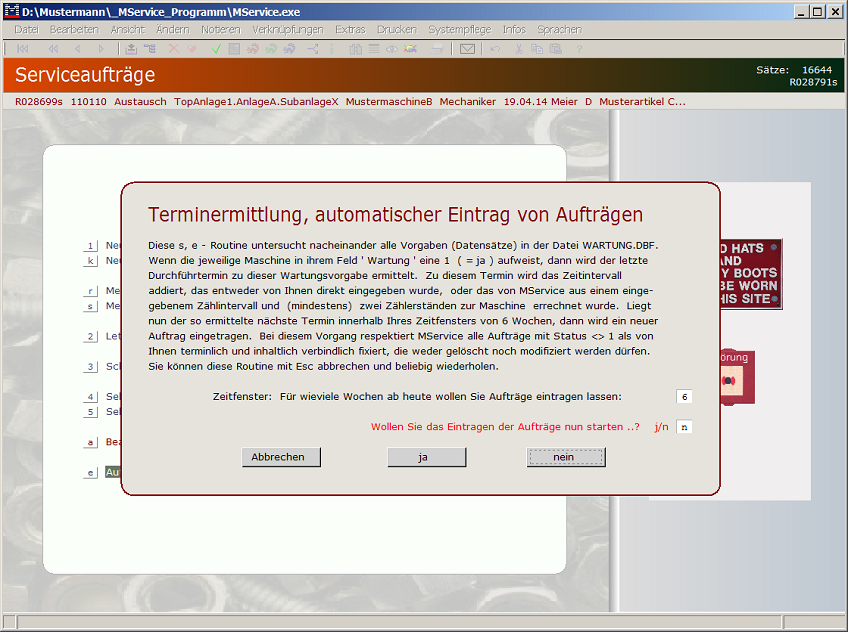Click the printer icon in toolbar
This screenshot has width=848, height=632.
(437, 48)
